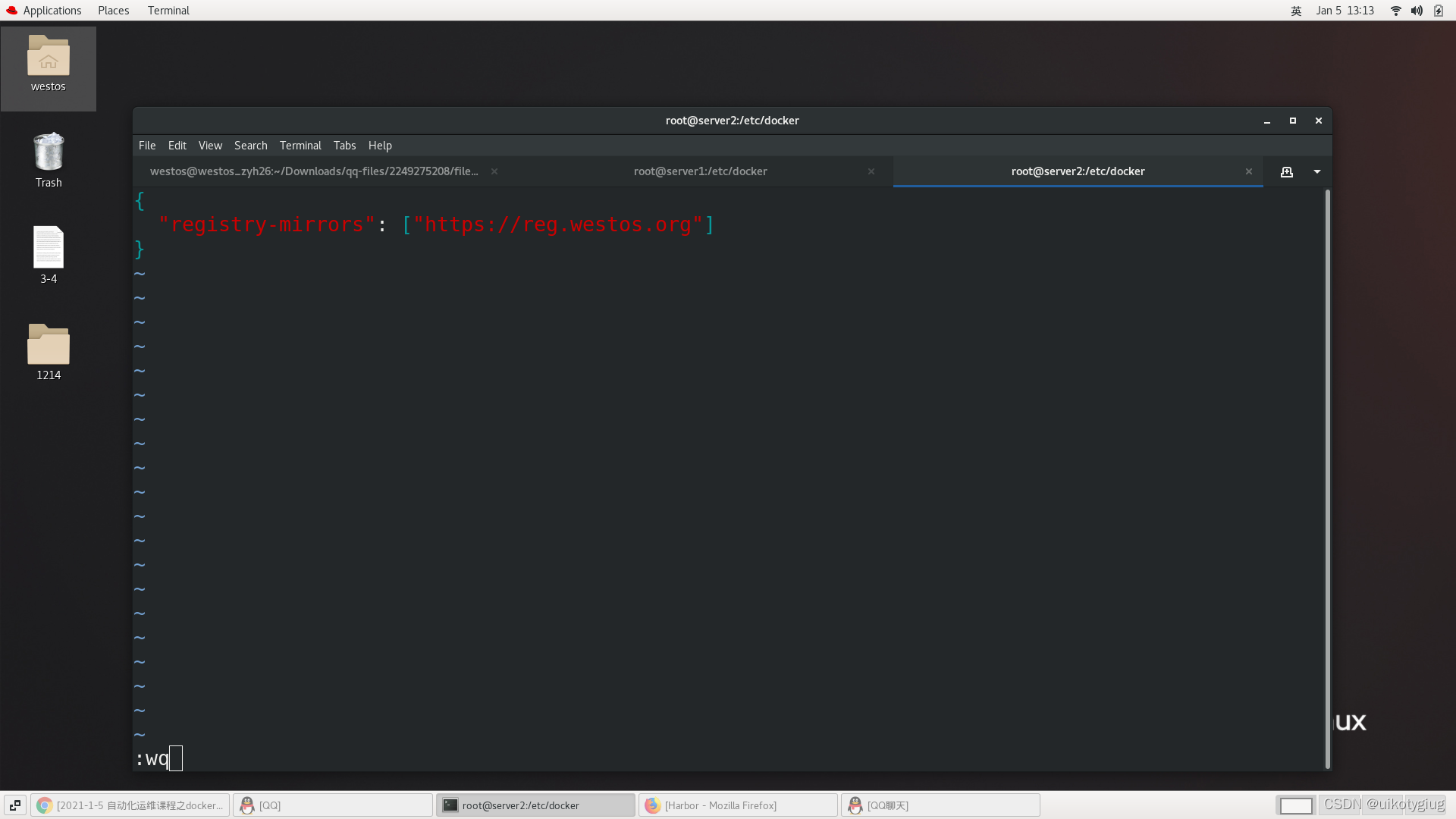This screenshot has height=819, width=1456.
Task: Click the wifi status icon
Action: 1396,10
